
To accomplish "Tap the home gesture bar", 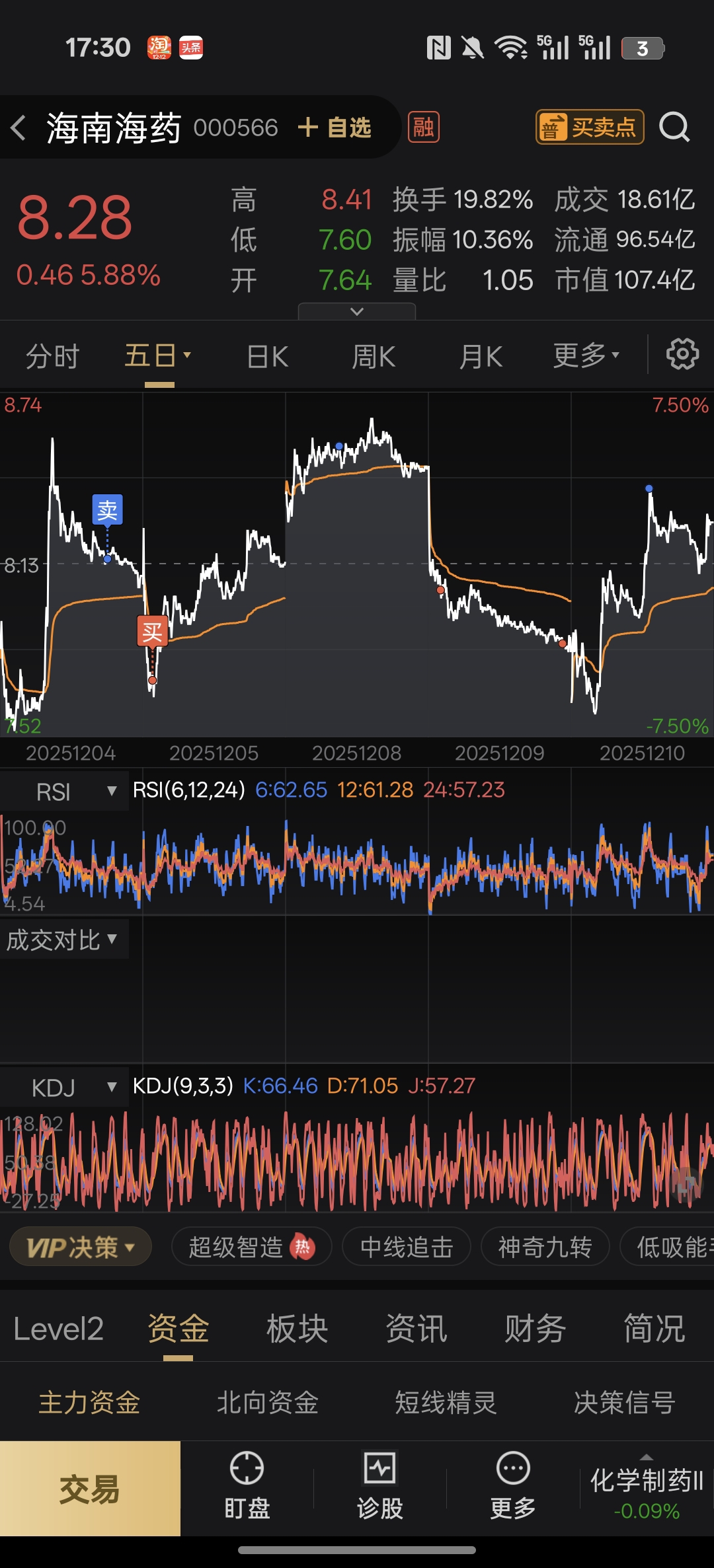I will (357, 1550).
